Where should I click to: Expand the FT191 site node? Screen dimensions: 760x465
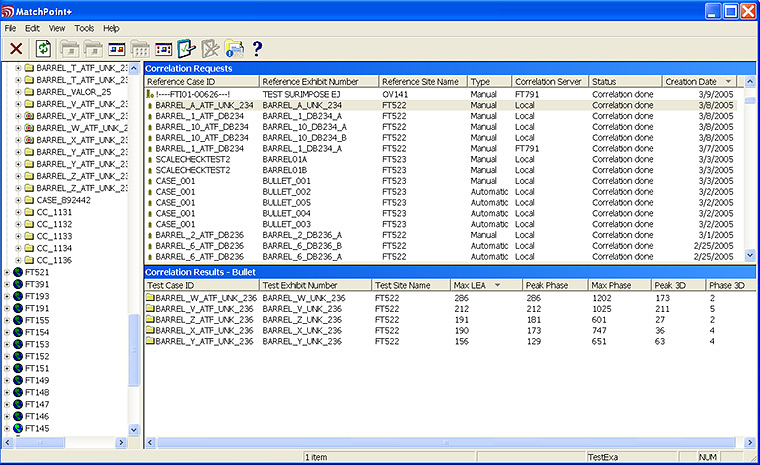tap(7, 308)
